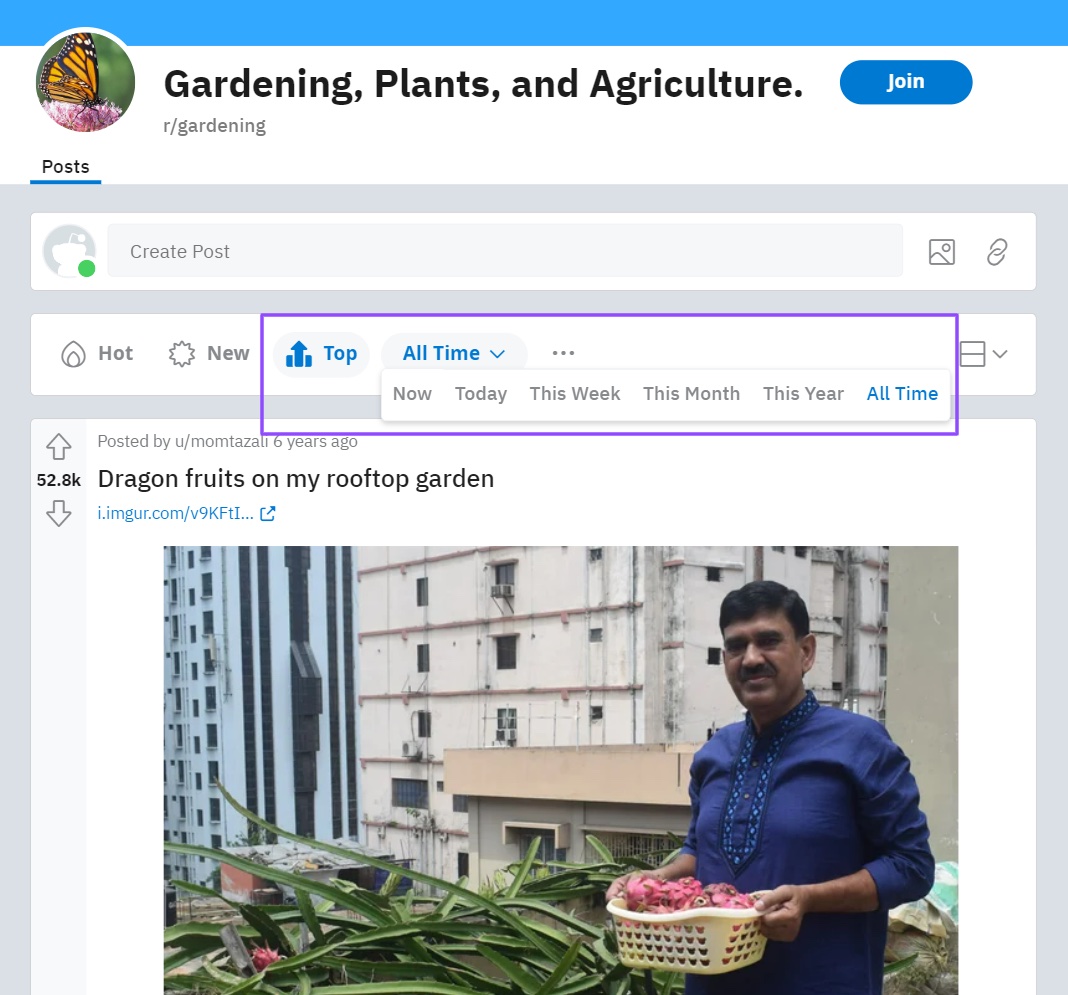
Task: Switch to the Posts tab
Action: click(65, 166)
